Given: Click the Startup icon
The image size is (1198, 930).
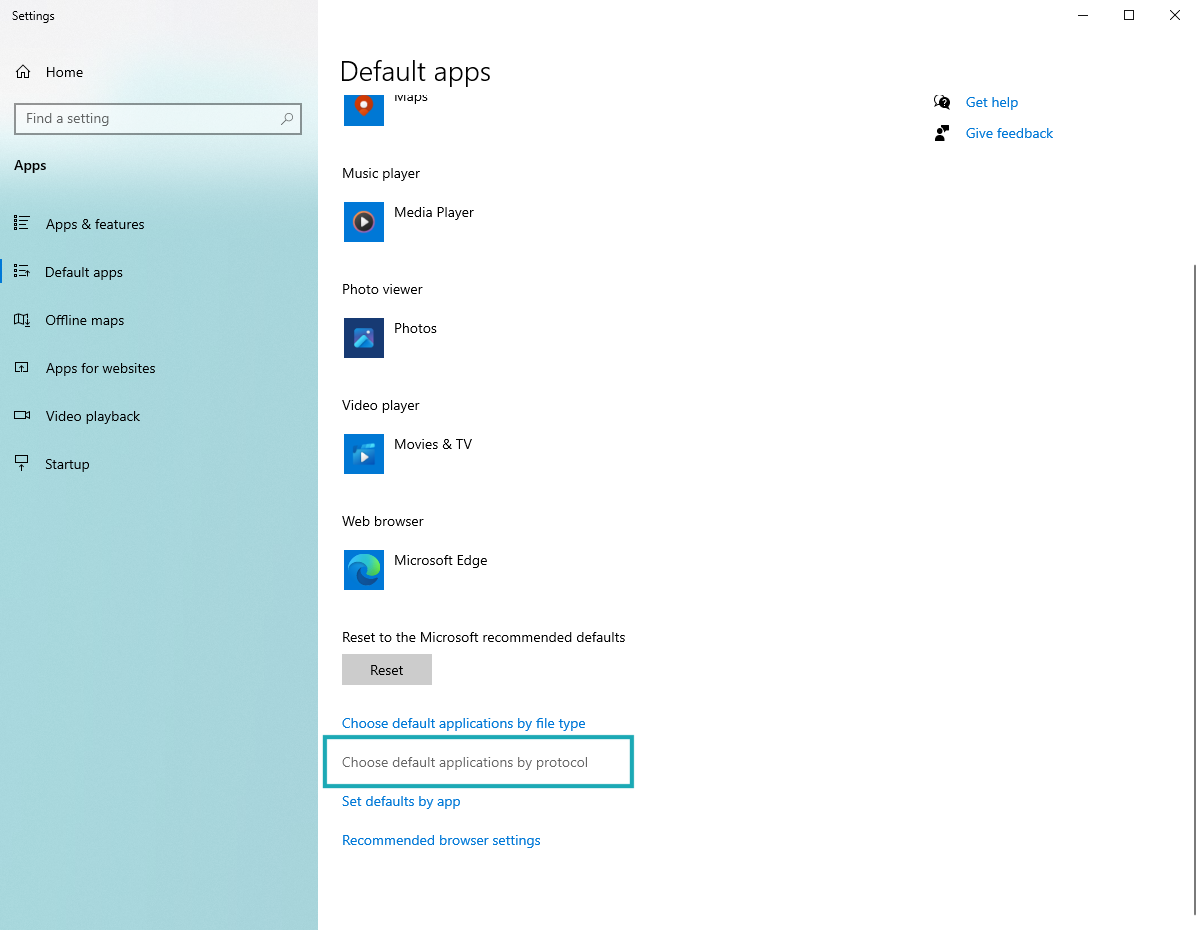Looking at the screenshot, I should click(21, 463).
